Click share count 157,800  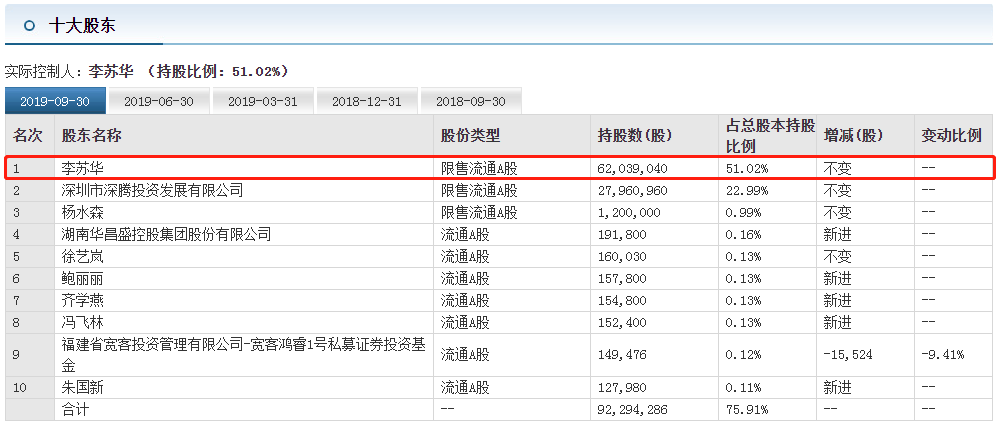pyautogui.click(x=622, y=279)
